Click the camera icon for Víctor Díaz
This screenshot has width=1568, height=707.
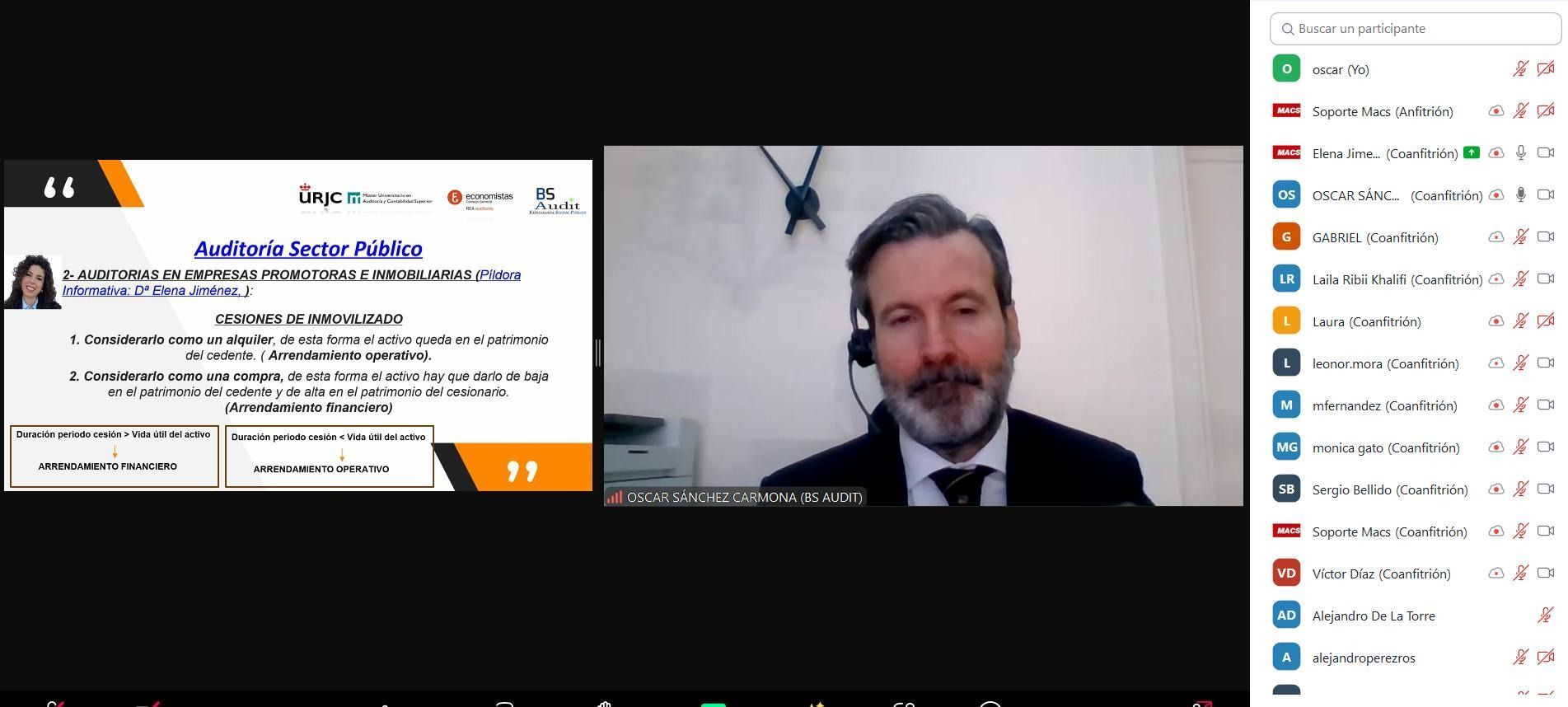click(x=1546, y=574)
